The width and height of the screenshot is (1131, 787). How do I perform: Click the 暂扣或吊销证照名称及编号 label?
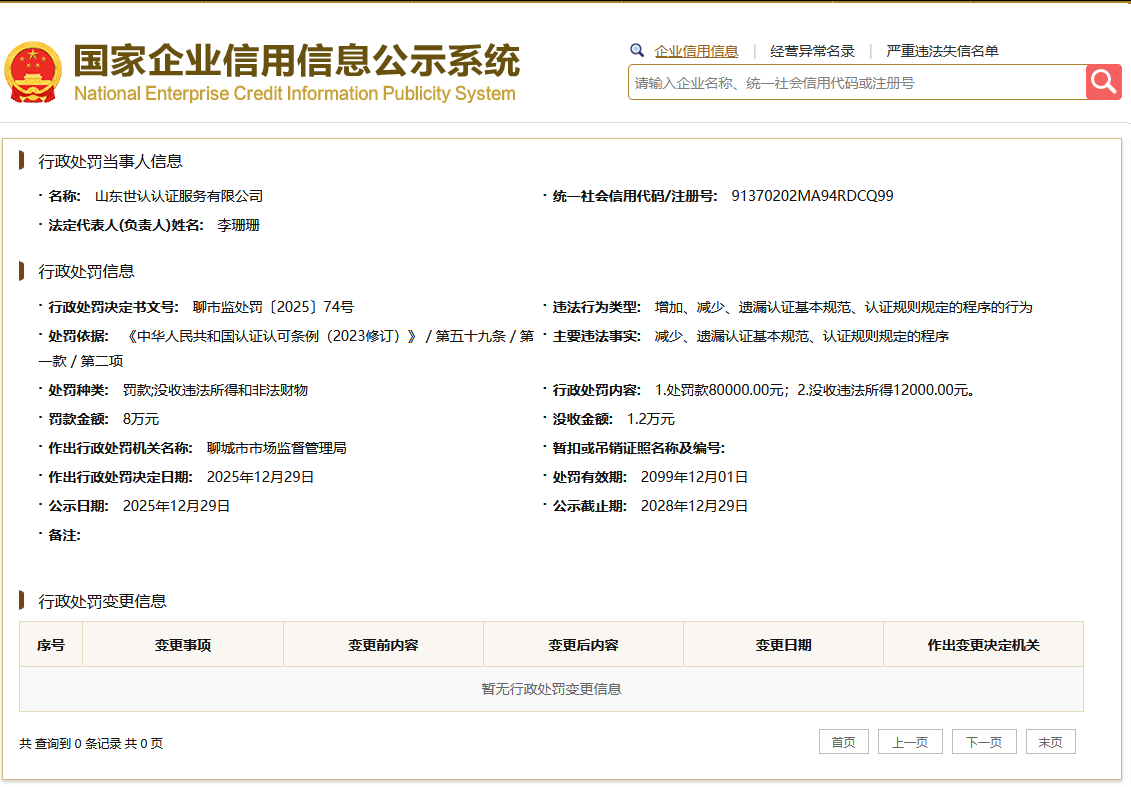tap(638, 448)
